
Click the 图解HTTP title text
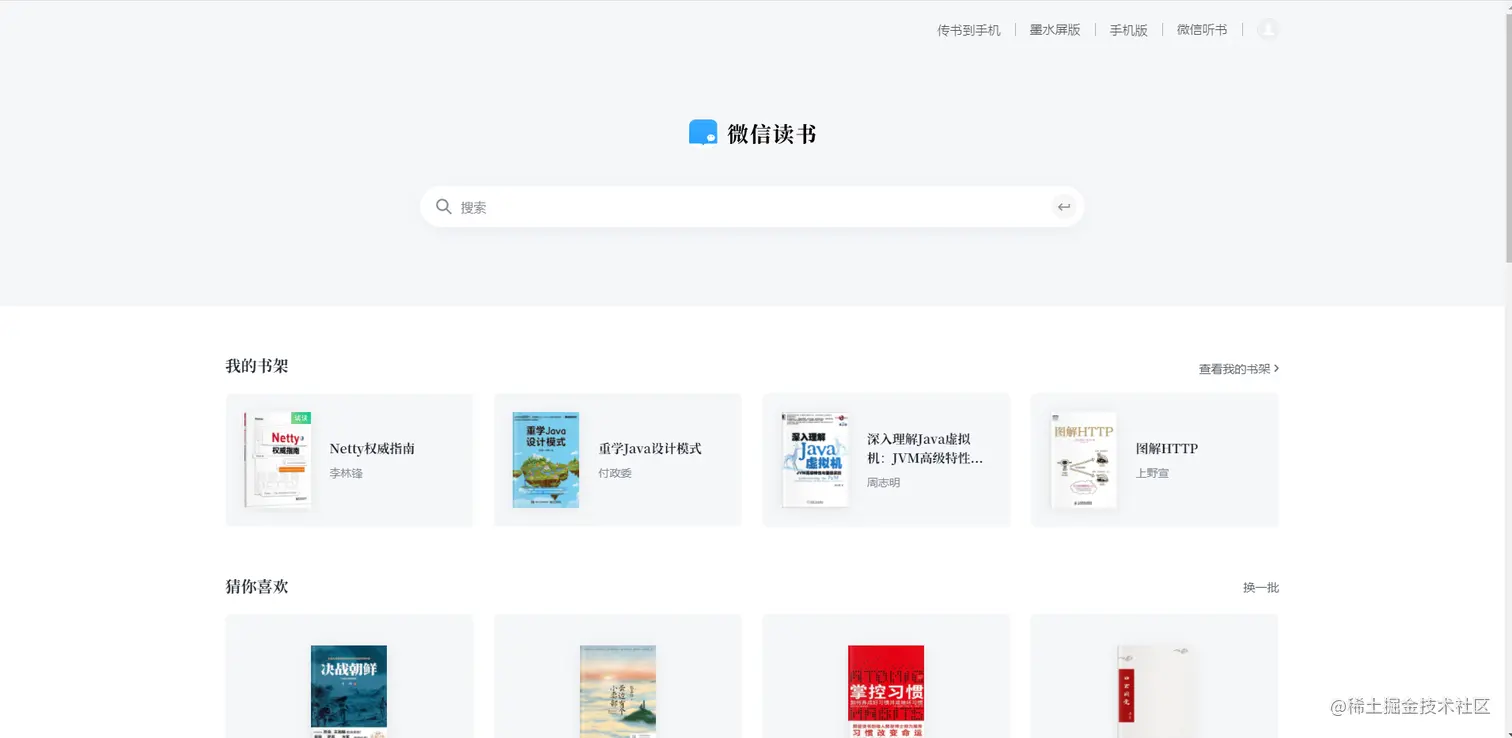pos(1166,449)
